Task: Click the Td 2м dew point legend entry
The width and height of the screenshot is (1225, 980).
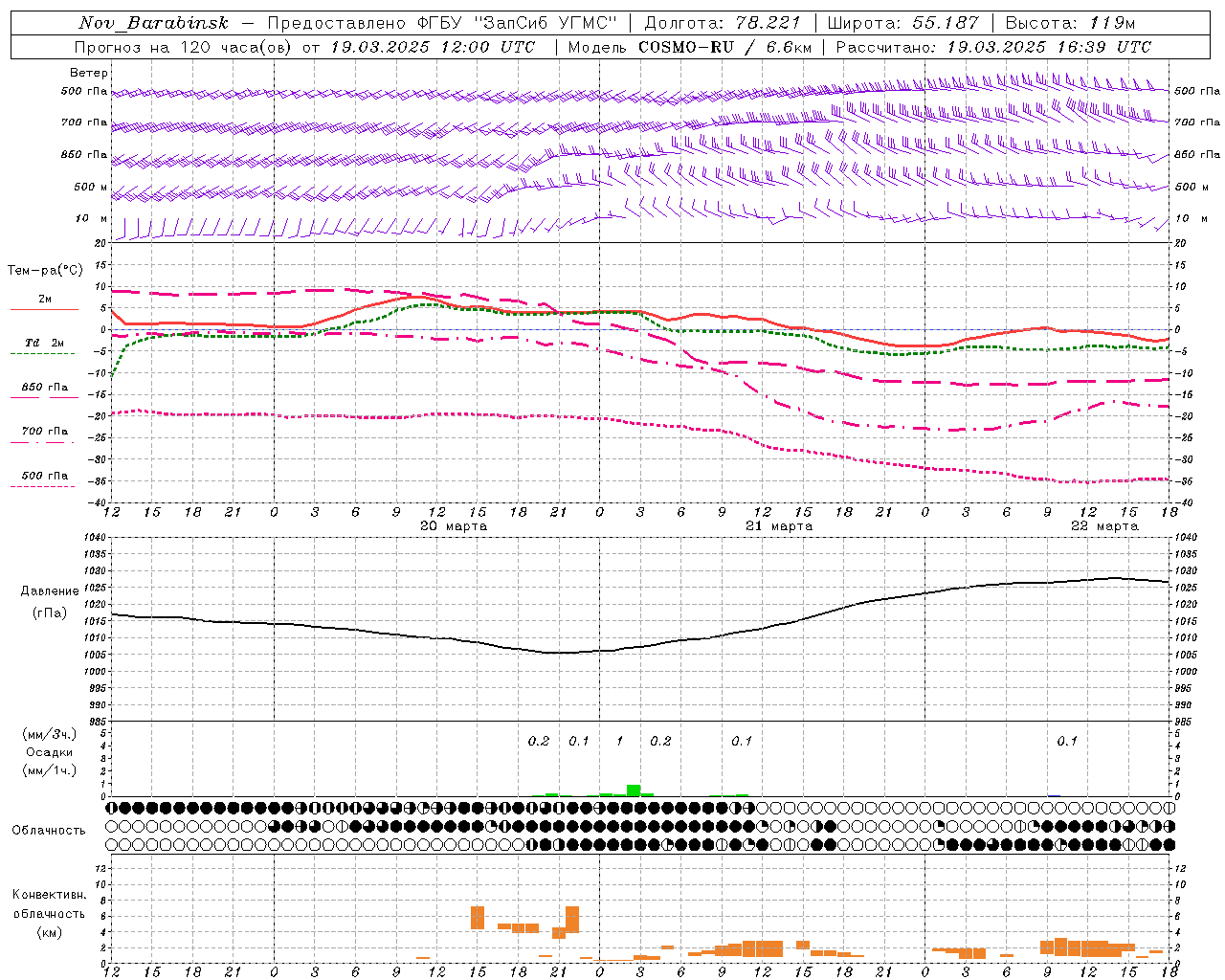Action: tap(45, 343)
